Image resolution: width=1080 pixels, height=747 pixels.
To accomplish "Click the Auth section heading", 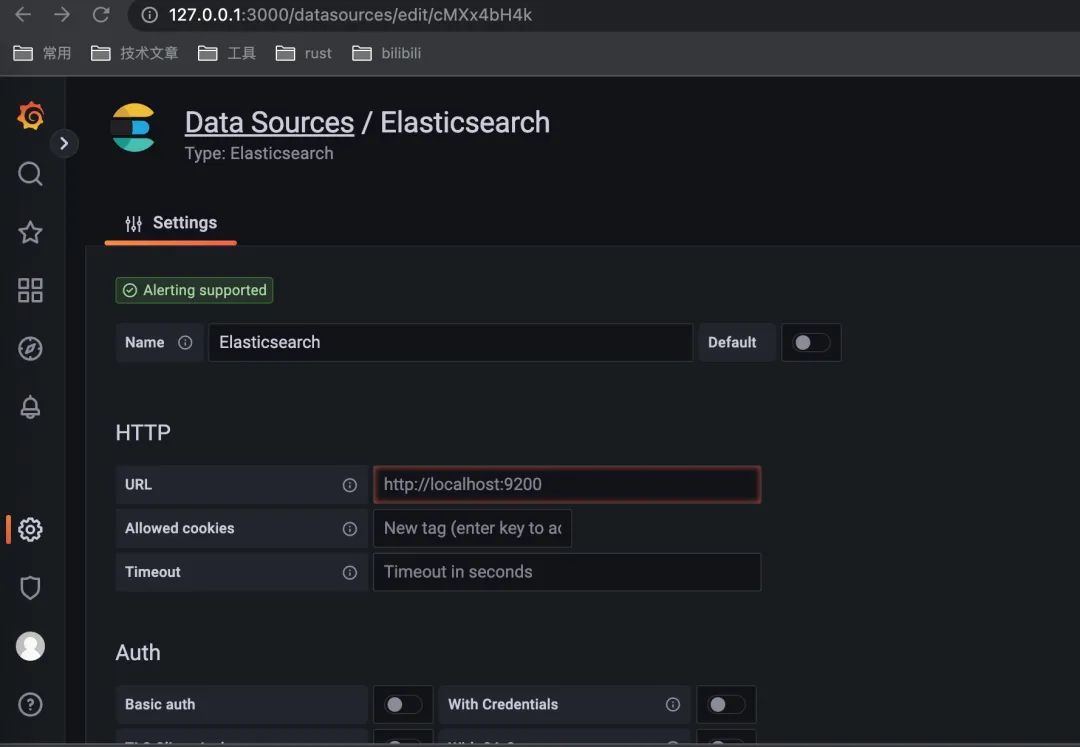I will pos(138,652).
